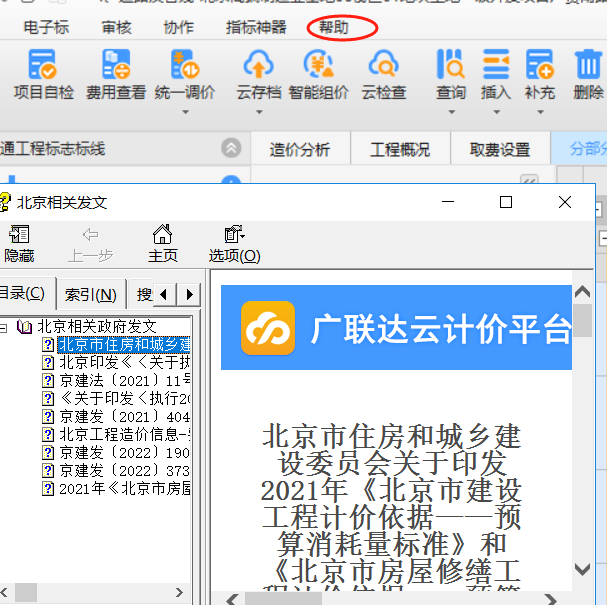Switch to the 造价分析 tab
The image size is (607, 605).
coord(300,149)
